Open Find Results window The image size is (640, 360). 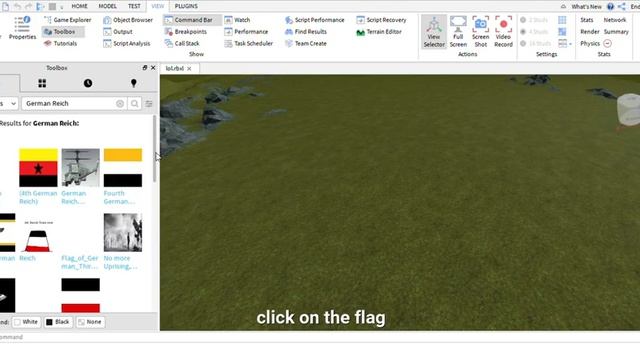(x=306, y=31)
